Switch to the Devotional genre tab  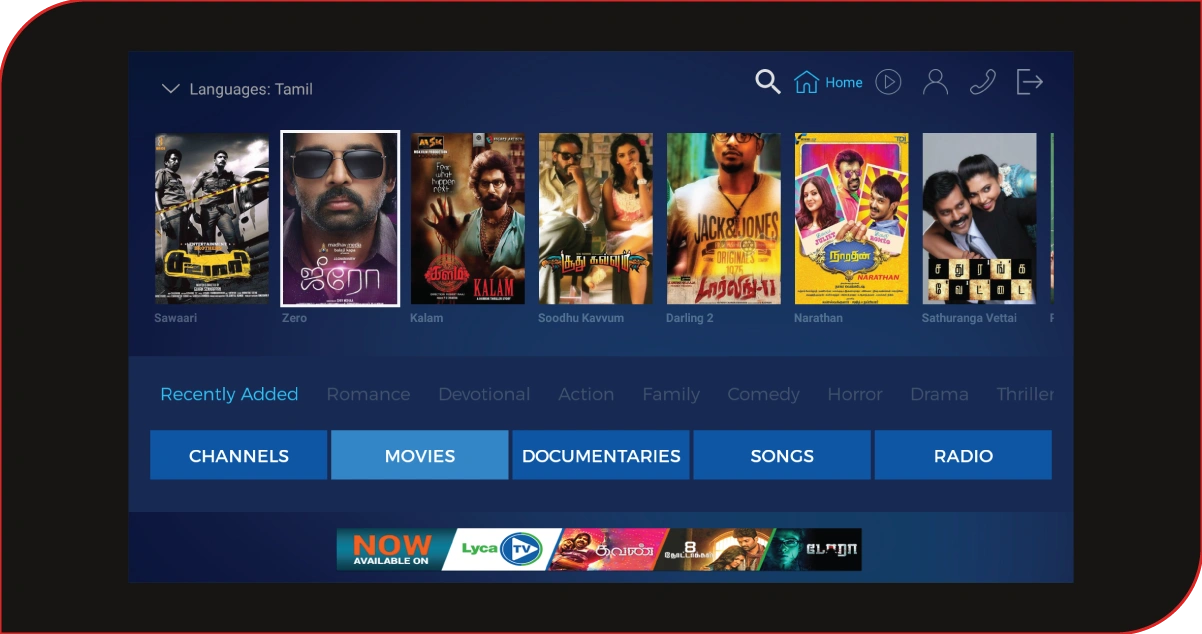click(484, 394)
